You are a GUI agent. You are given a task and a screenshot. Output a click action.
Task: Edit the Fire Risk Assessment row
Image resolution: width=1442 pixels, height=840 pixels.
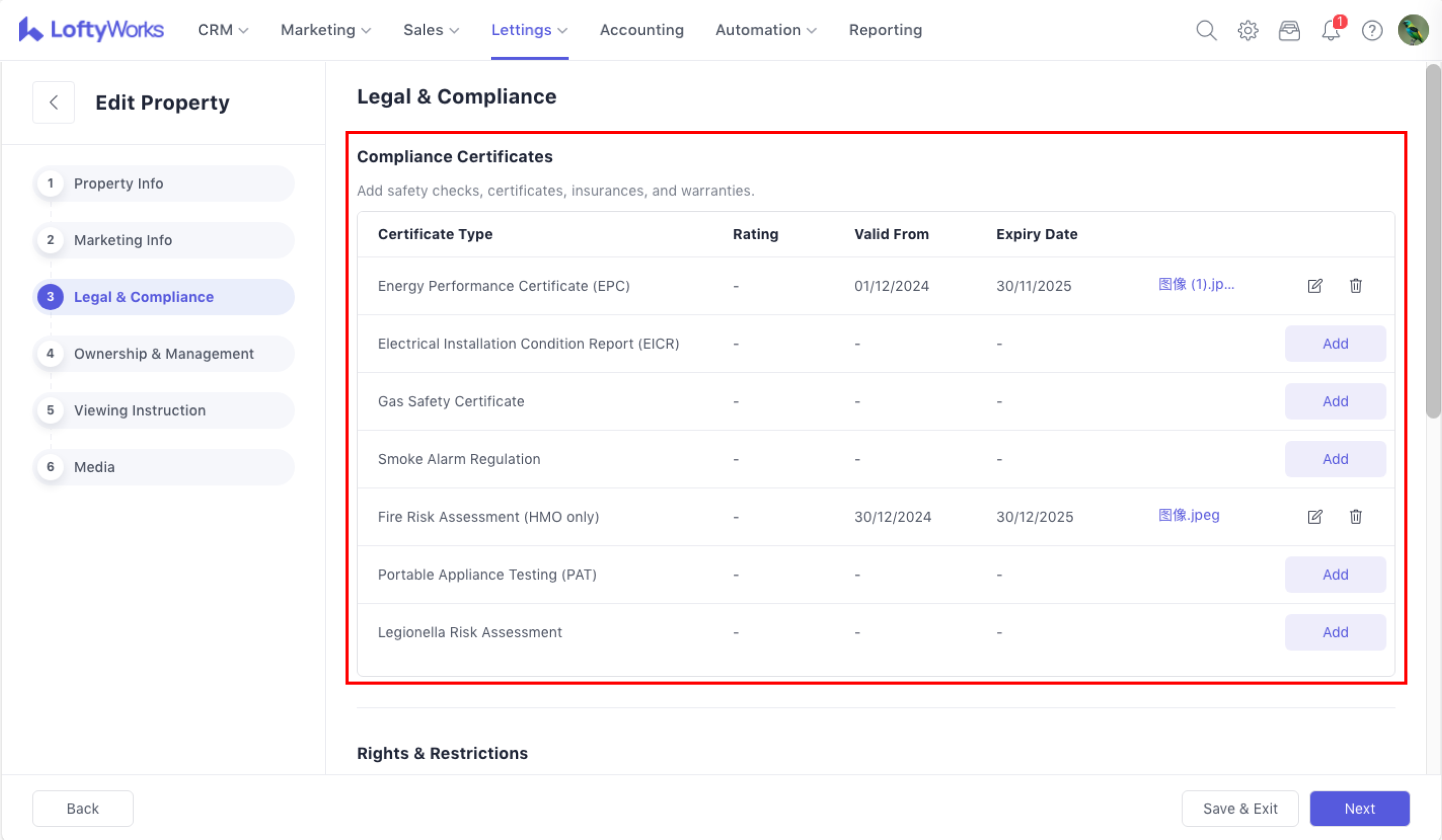pyautogui.click(x=1315, y=516)
